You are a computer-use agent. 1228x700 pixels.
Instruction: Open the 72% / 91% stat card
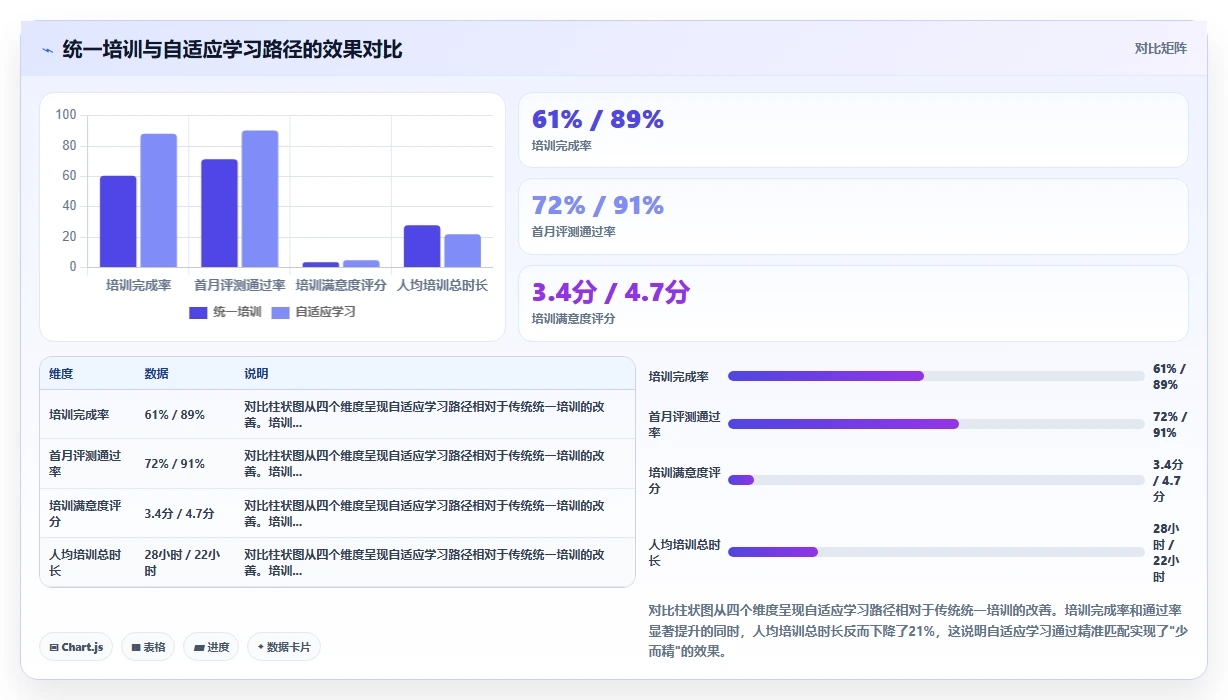pyautogui.click(x=853, y=216)
